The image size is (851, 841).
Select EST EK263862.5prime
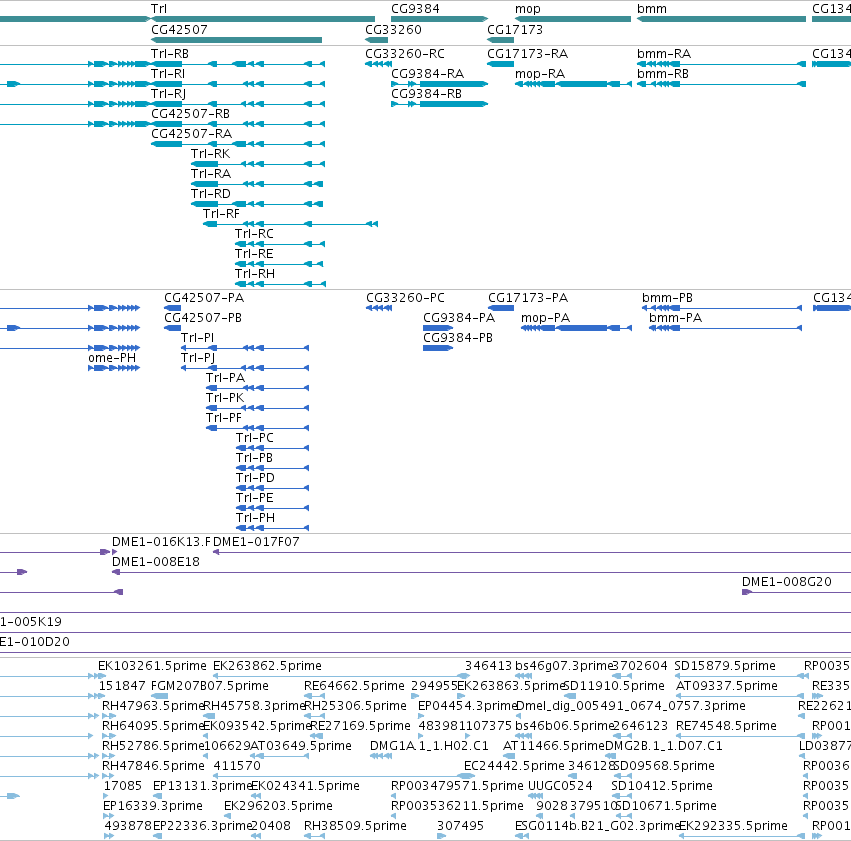coord(267,666)
